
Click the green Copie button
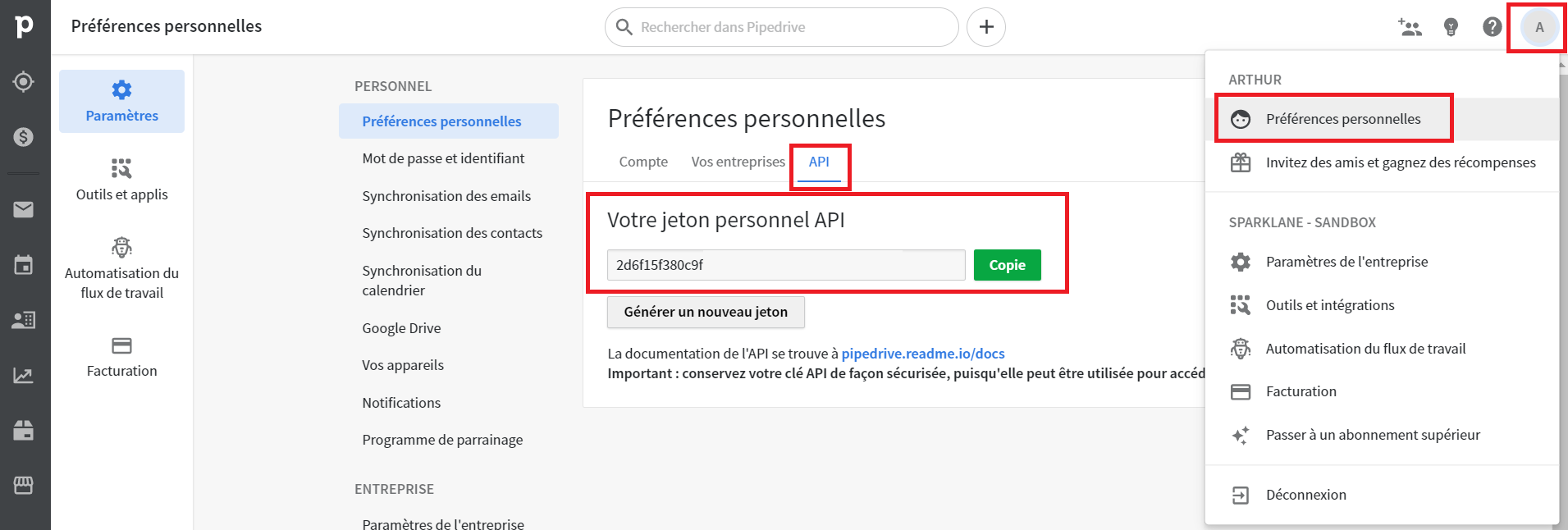pyautogui.click(x=1008, y=265)
